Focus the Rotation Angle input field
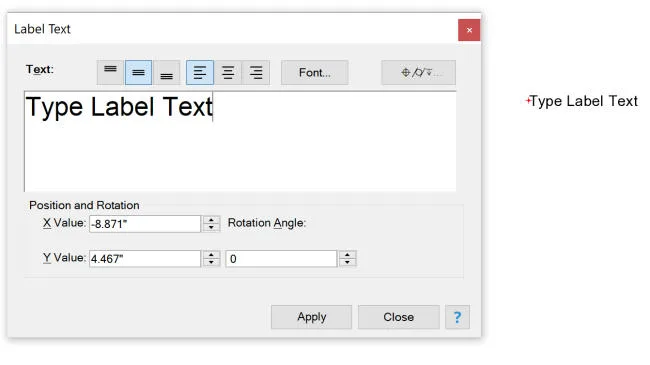 [281, 259]
